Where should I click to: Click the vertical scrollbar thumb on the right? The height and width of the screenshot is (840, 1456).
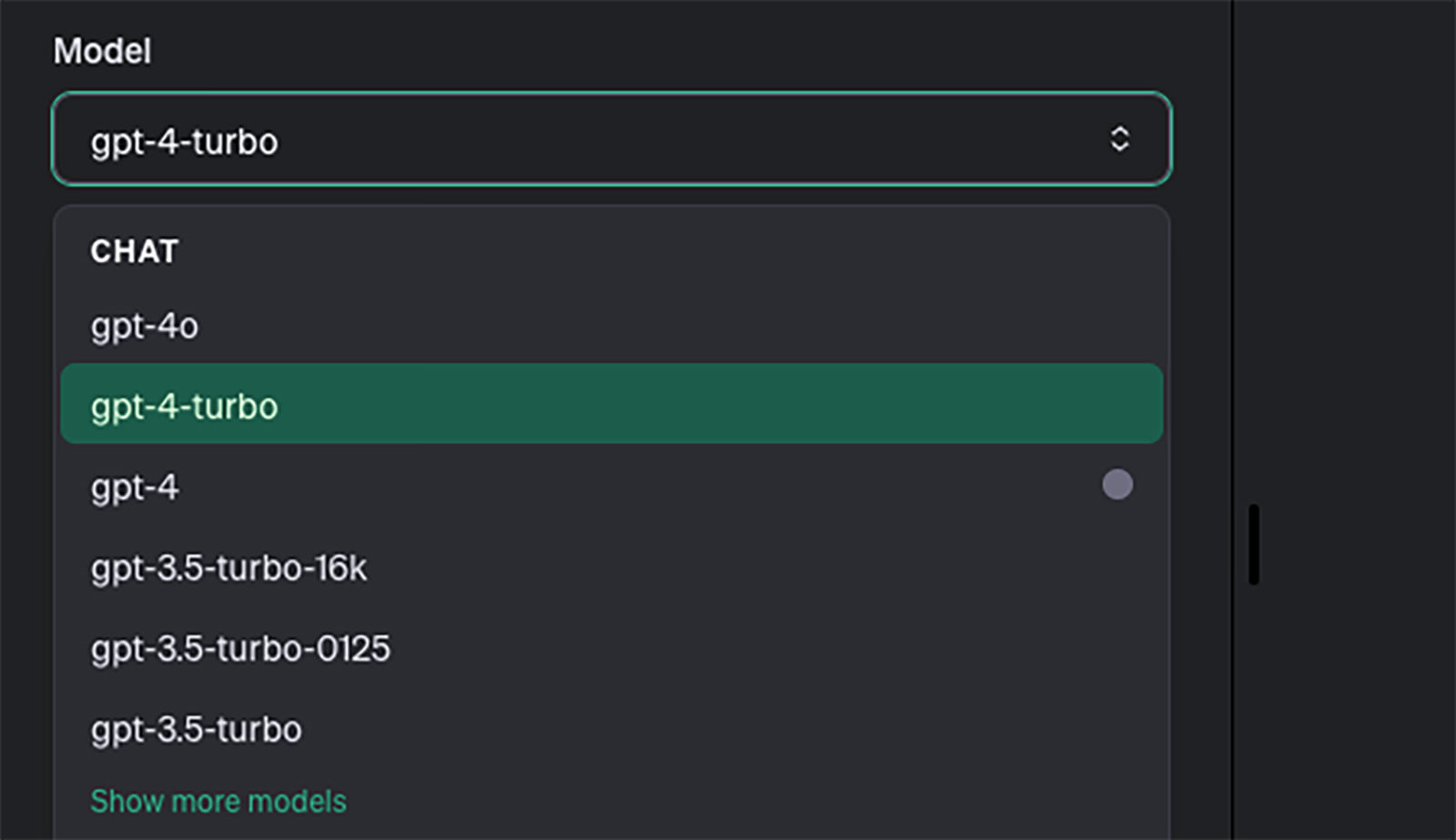1254,544
